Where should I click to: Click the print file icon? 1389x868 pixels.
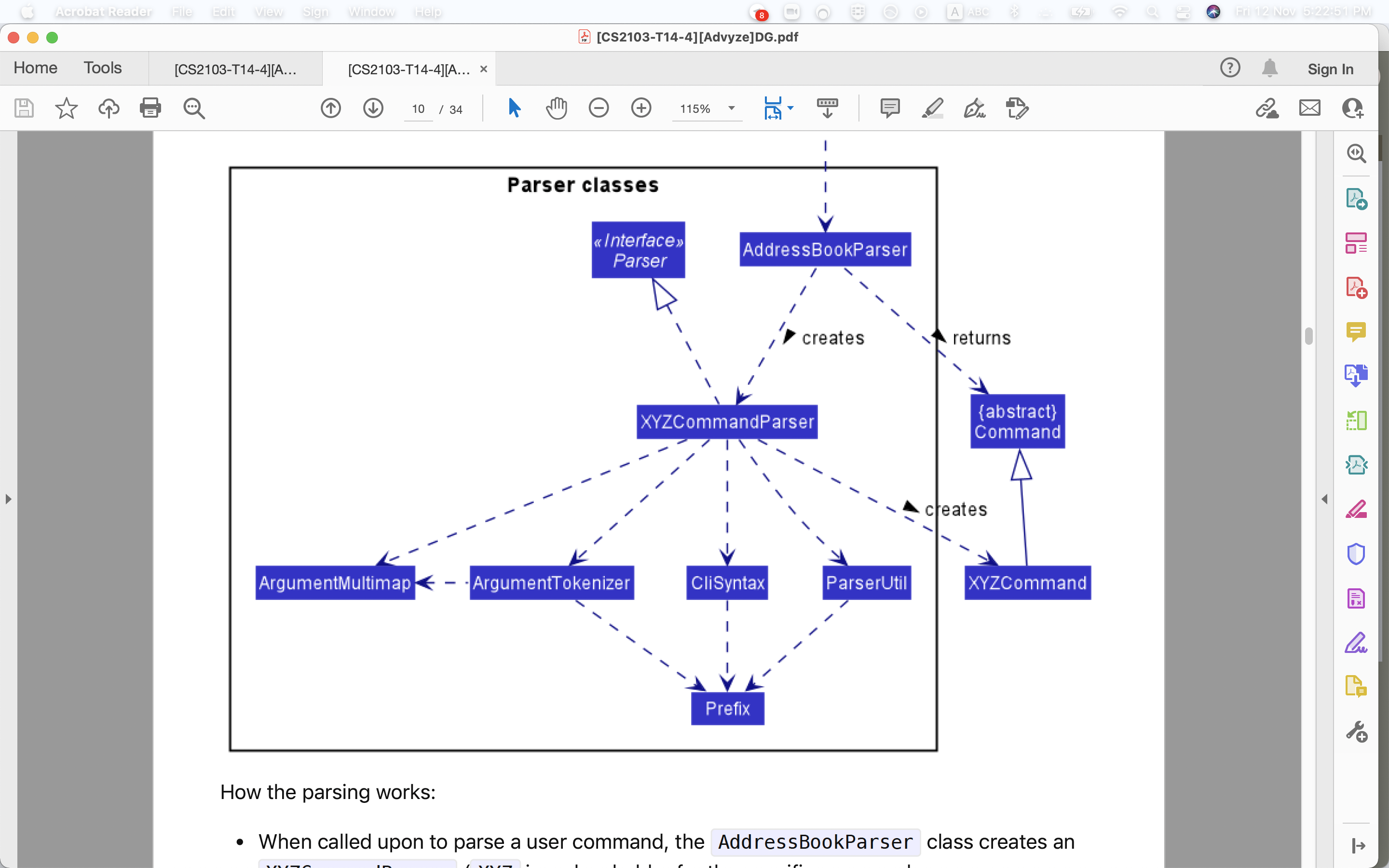point(150,108)
